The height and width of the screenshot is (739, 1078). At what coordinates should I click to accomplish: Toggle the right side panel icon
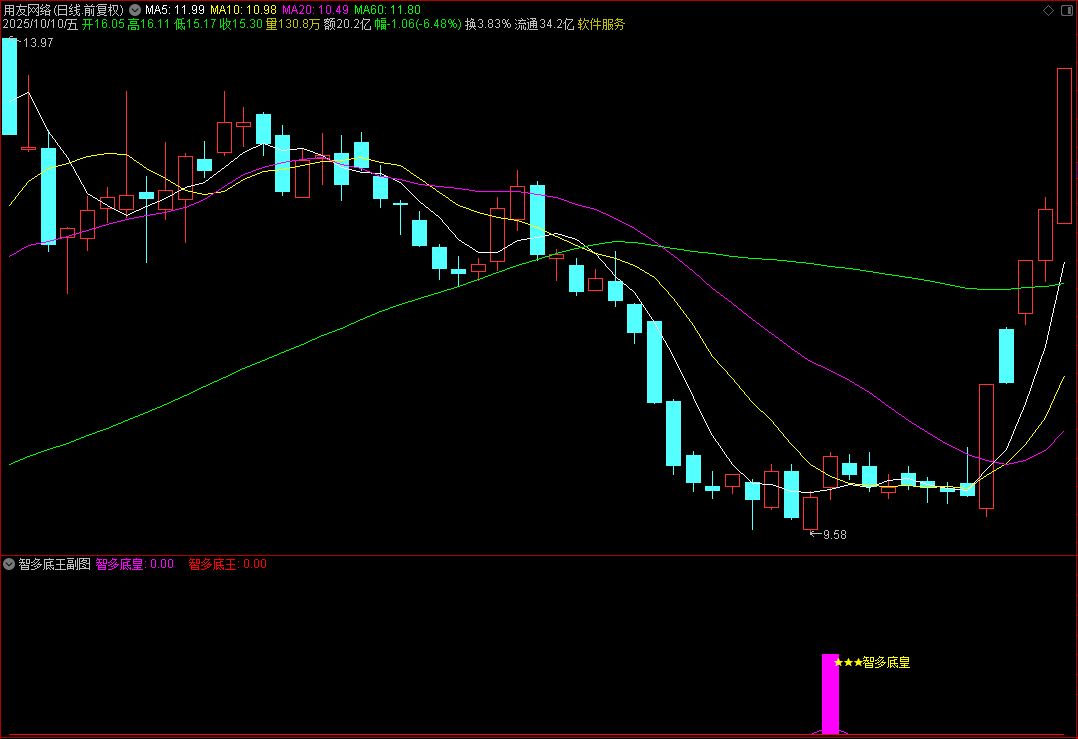(x=1066, y=10)
